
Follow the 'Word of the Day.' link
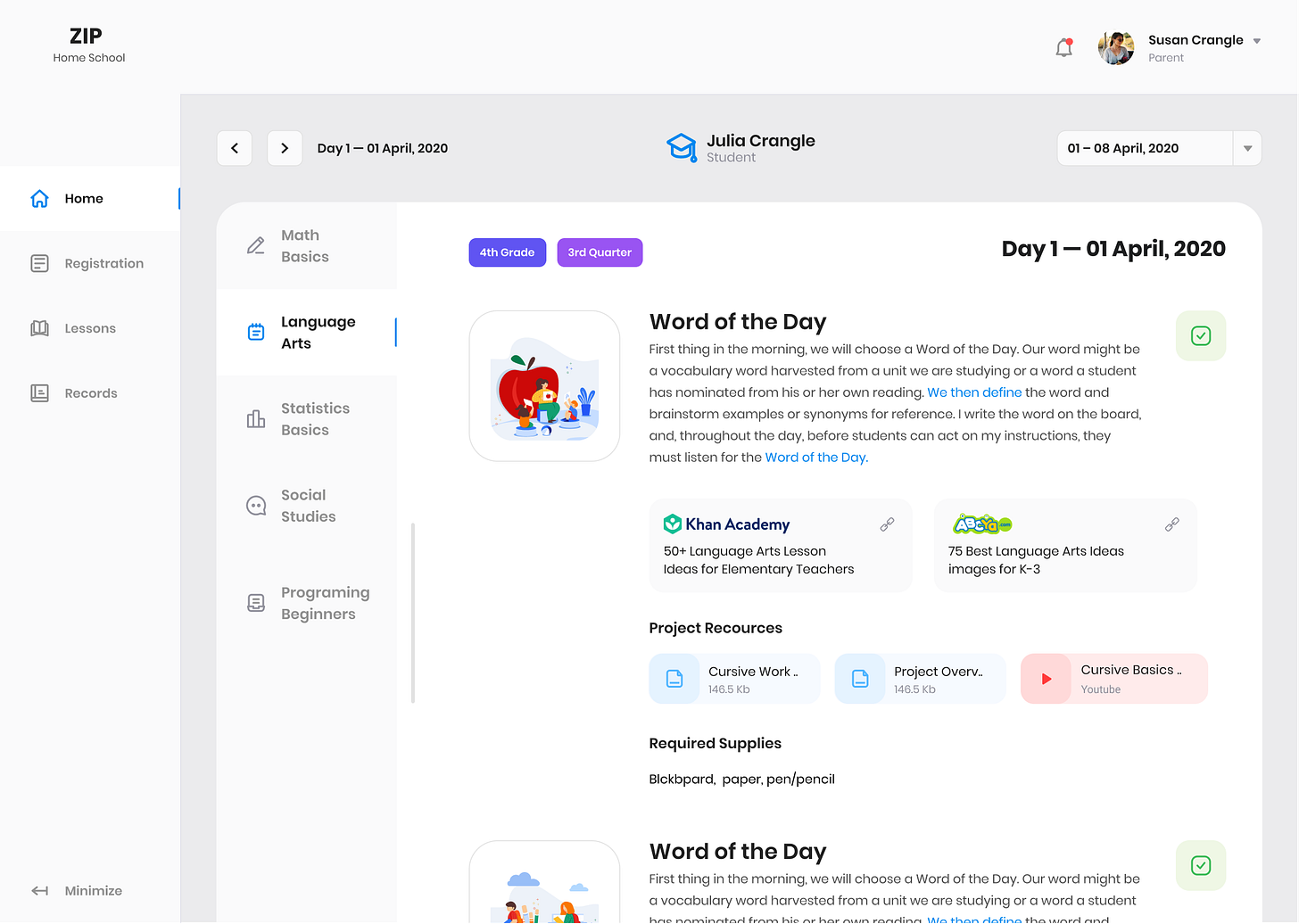[816, 458]
